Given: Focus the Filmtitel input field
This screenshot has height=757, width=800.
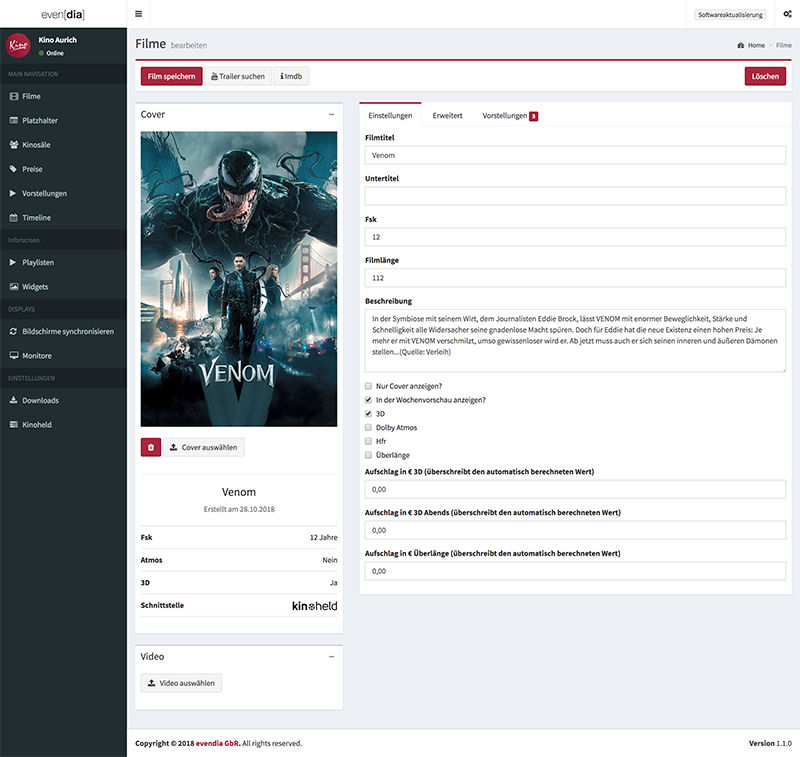Looking at the screenshot, I should click(x=575, y=156).
